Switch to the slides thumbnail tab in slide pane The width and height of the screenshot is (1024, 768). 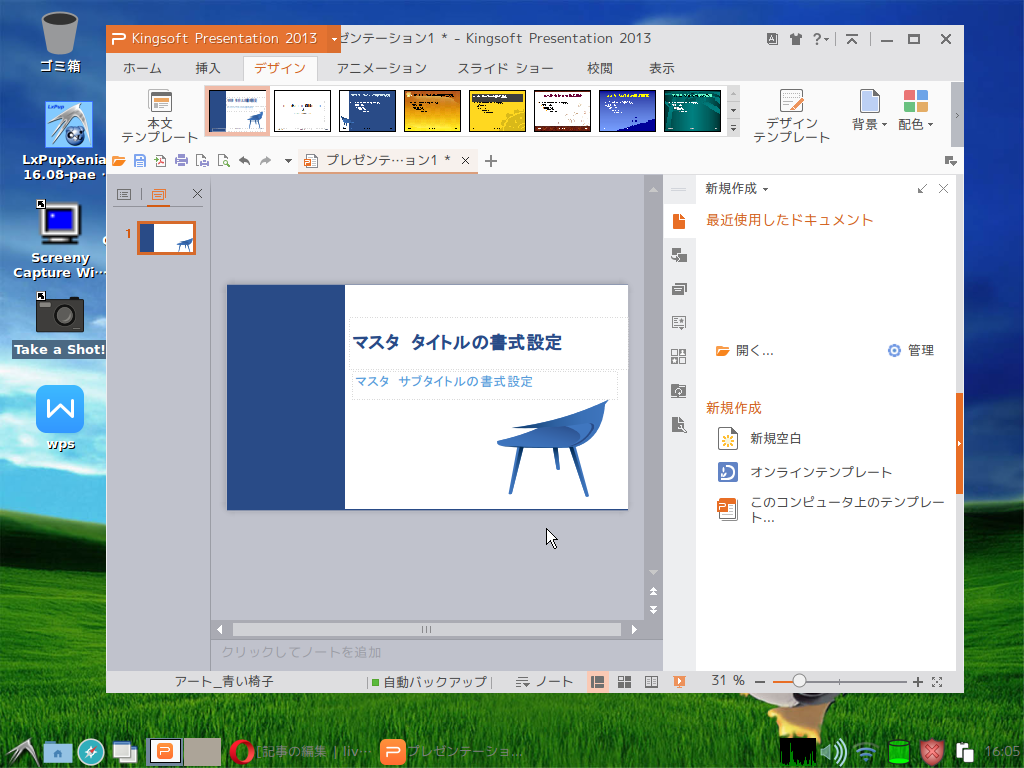[x=159, y=194]
